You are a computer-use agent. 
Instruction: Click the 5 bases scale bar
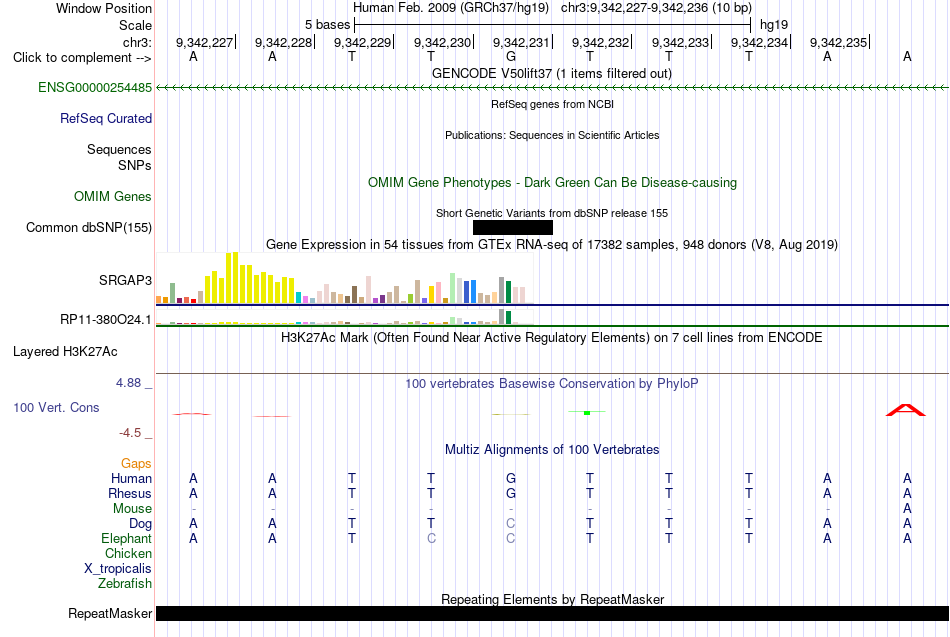click(x=553, y=25)
